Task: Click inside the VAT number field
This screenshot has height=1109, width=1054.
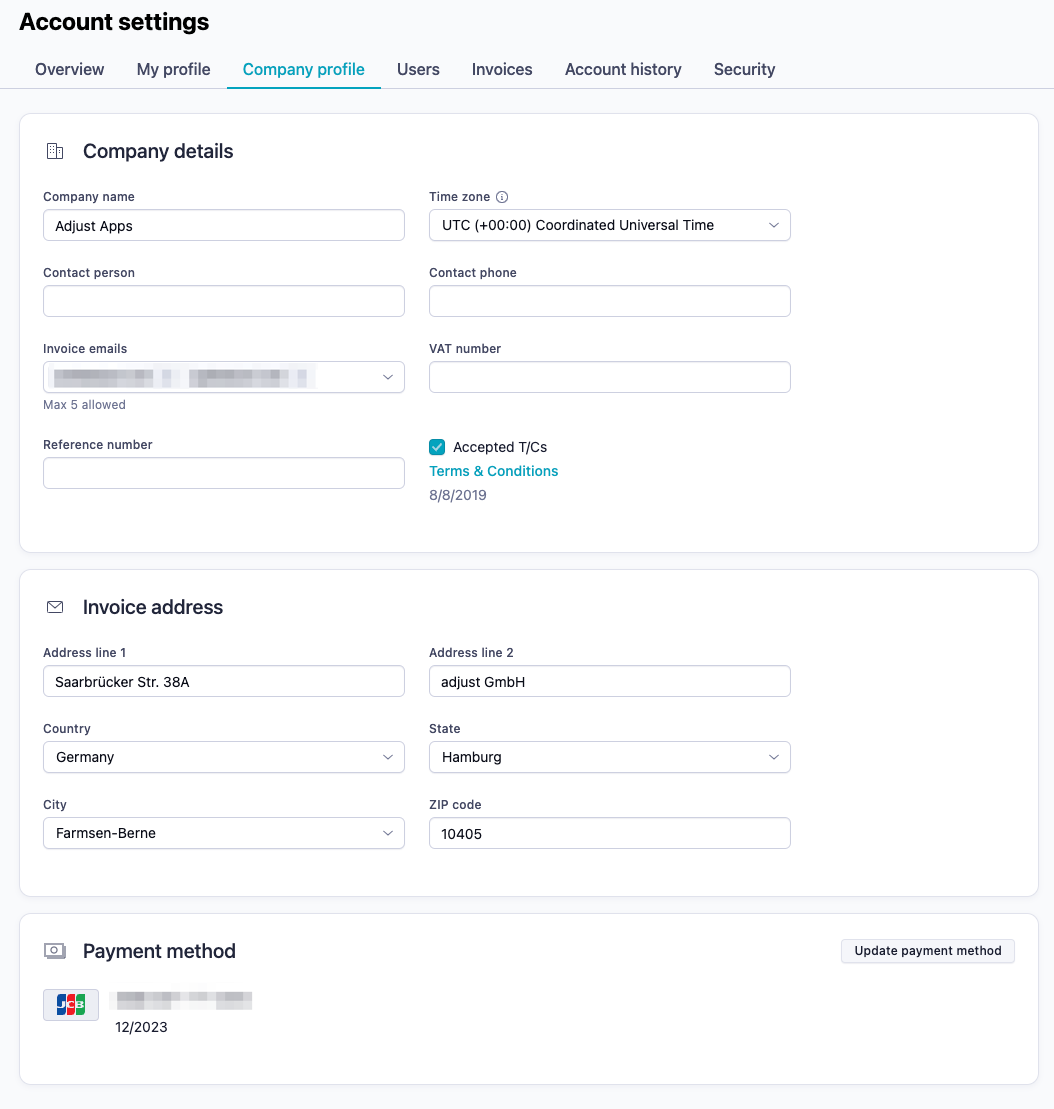Action: pyautogui.click(x=609, y=377)
